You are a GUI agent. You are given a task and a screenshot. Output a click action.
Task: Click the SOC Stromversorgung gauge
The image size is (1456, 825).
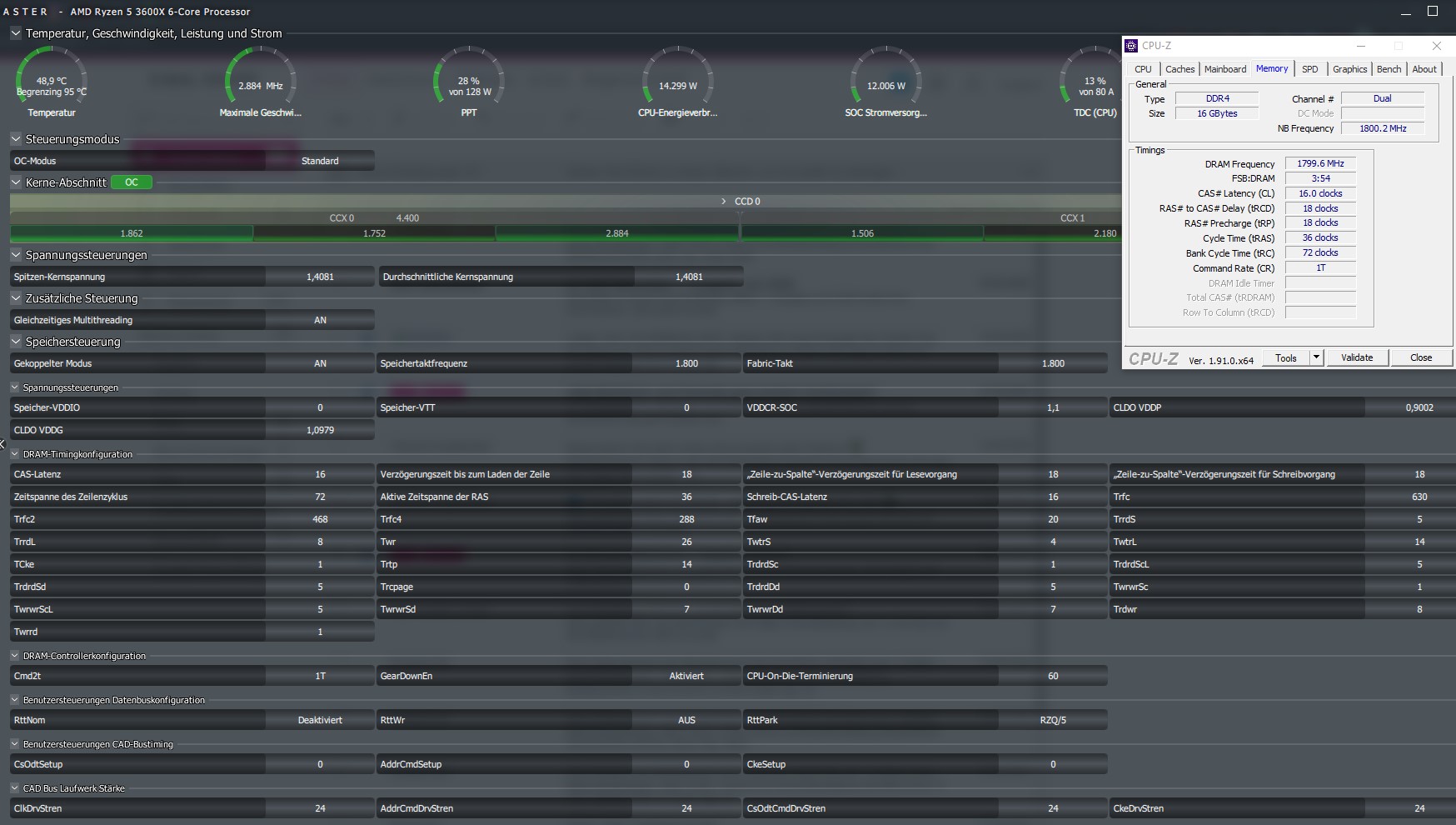(x=886, y=81)
